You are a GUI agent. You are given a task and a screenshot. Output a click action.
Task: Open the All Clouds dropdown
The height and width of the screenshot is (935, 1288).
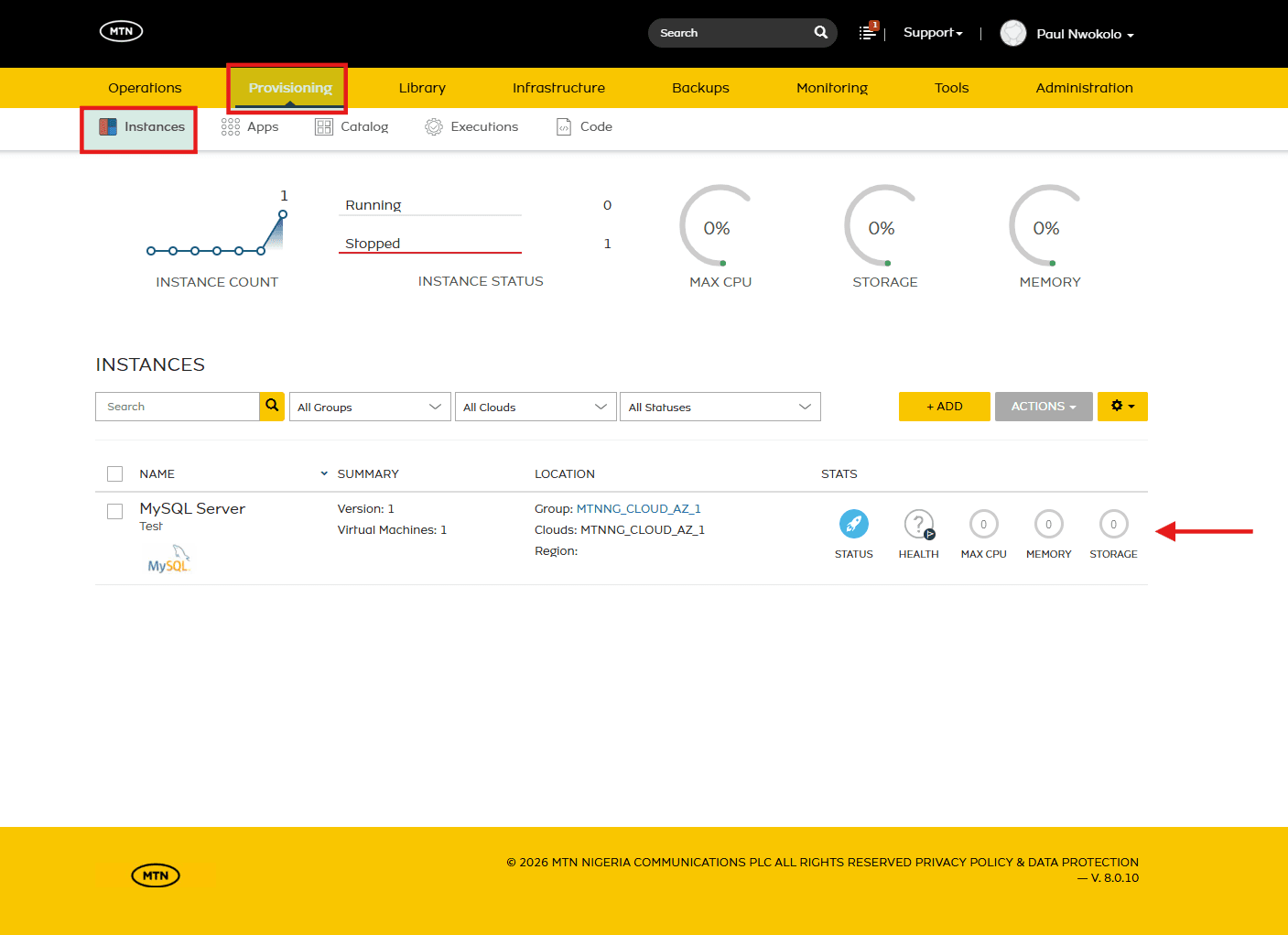(x=536, y=407)
